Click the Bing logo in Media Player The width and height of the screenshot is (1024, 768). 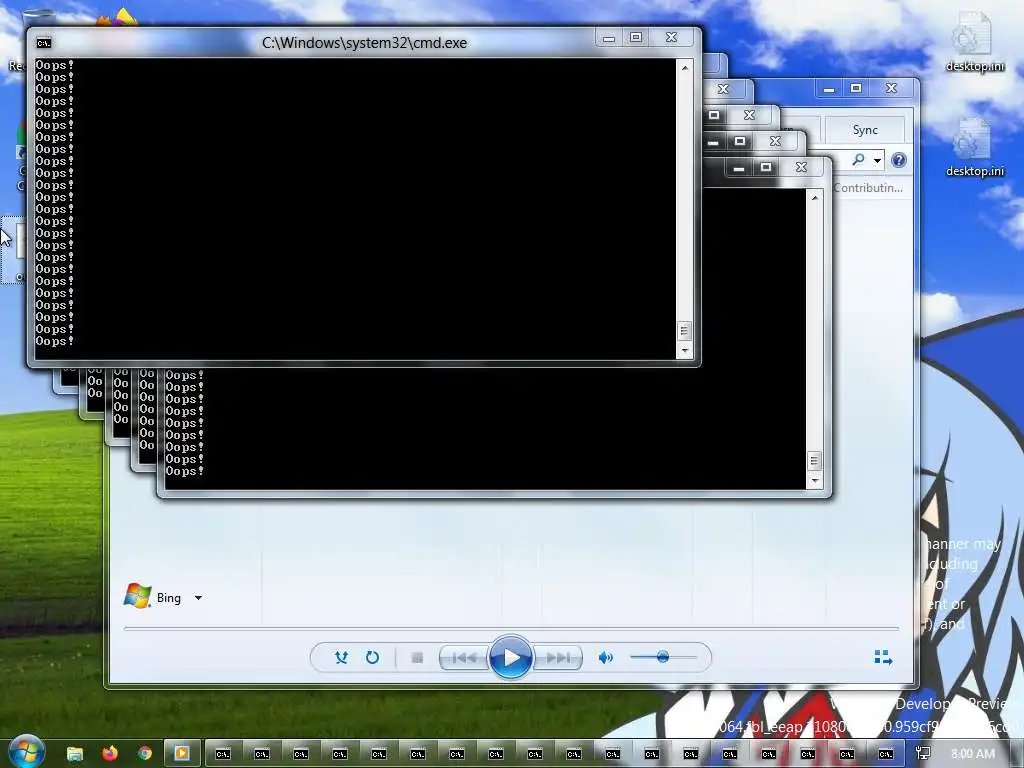tap(137, 596)
